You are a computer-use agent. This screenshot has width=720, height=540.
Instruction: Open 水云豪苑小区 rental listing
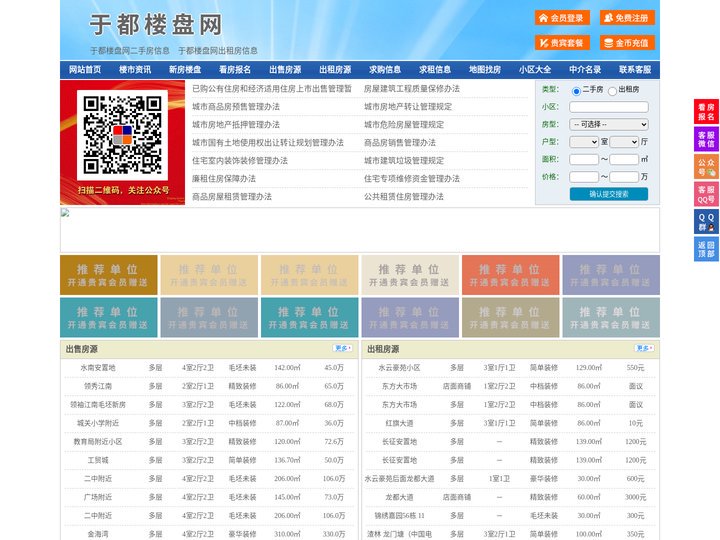[x=399, y=368]
